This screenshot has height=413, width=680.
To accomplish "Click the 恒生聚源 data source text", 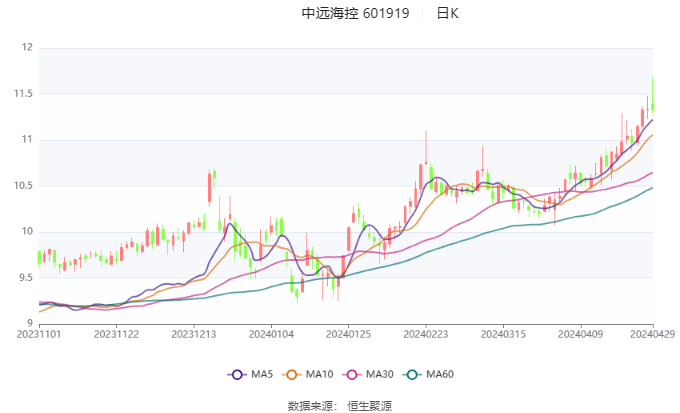I will tap(369, 406).
